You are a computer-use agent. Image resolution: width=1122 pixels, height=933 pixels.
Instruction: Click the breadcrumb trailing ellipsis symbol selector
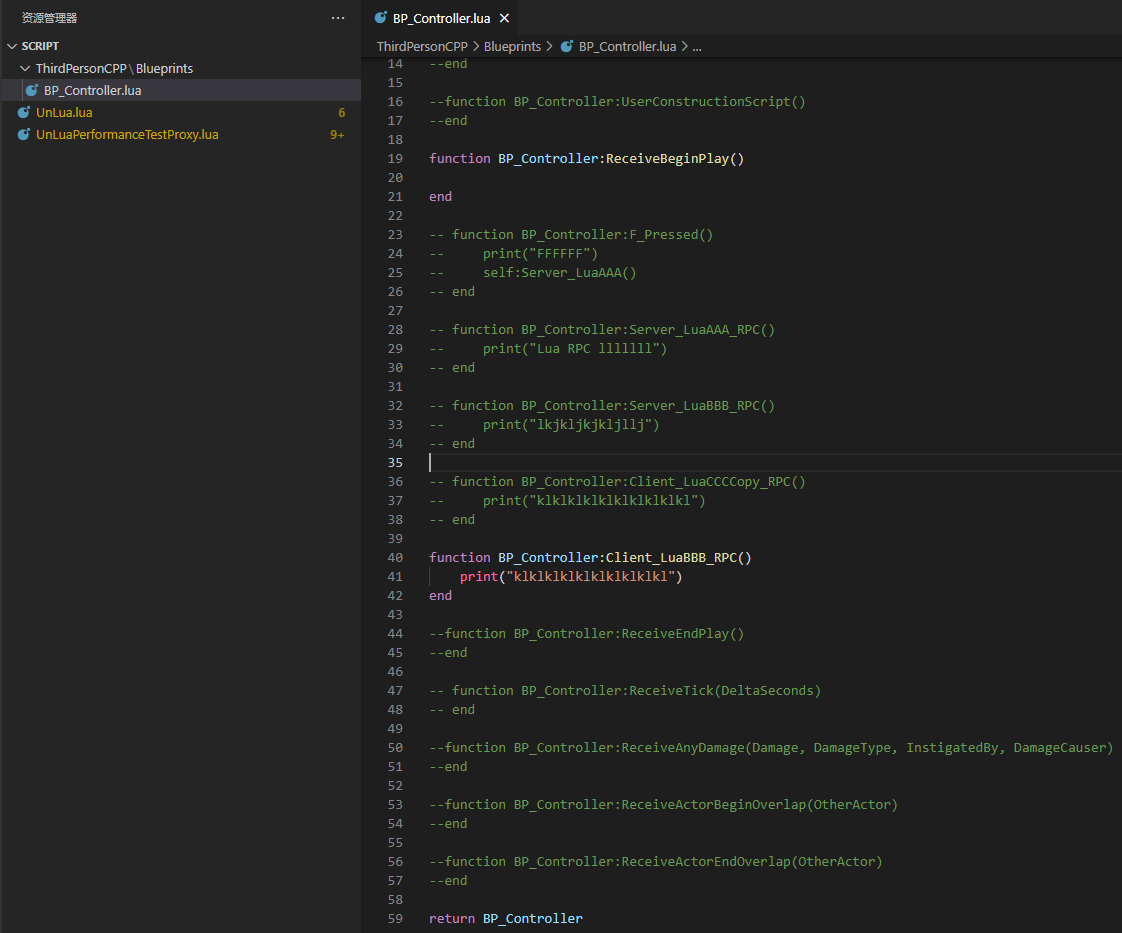[x=697, y=46]
